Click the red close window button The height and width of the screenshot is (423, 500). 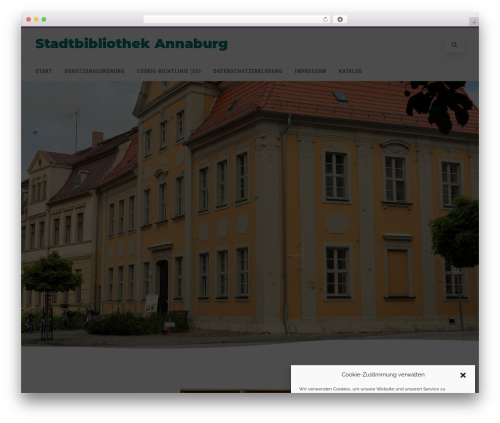point(29,20)
